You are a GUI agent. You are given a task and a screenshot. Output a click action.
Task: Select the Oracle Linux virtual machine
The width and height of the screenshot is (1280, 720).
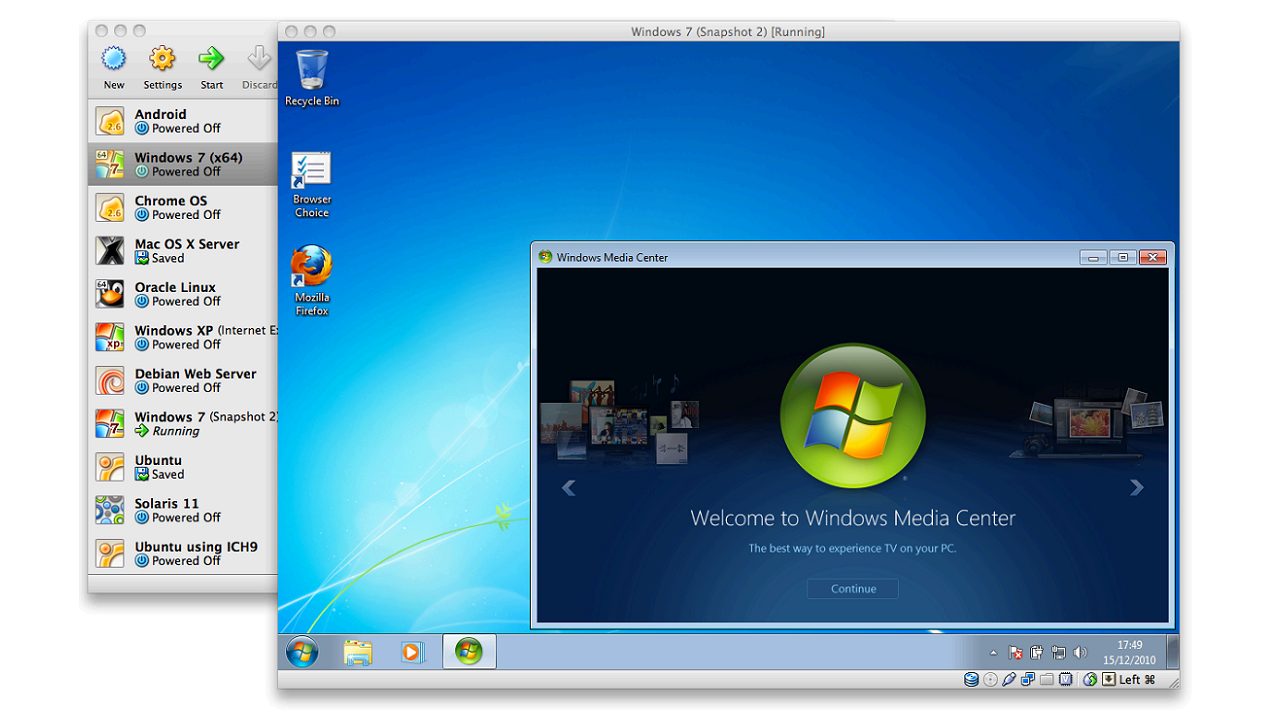(x=183, y=294)
